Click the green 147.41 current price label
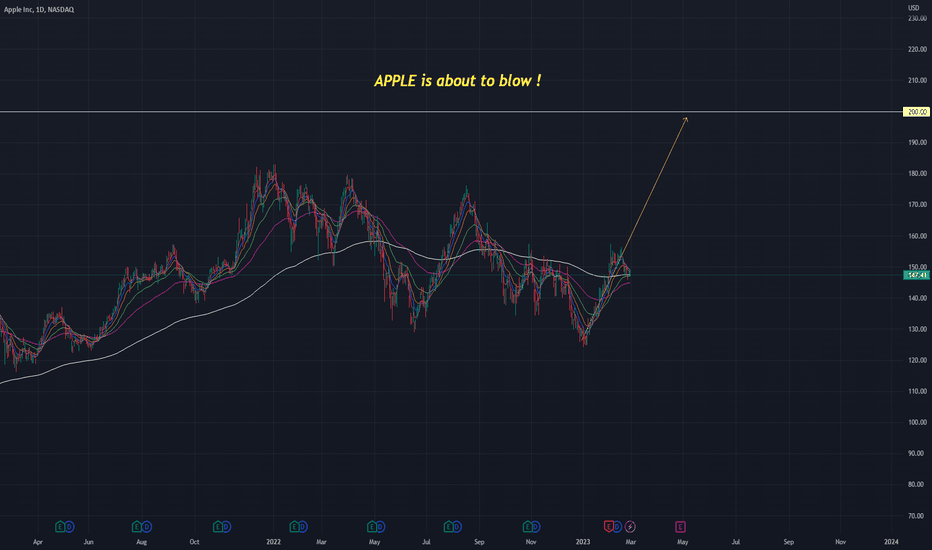 pyautogui.click(x=916, y=275)
